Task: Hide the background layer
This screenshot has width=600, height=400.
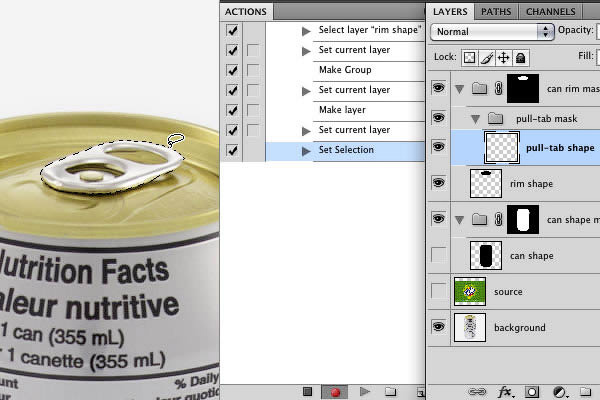Action: (x=439, y=327)
